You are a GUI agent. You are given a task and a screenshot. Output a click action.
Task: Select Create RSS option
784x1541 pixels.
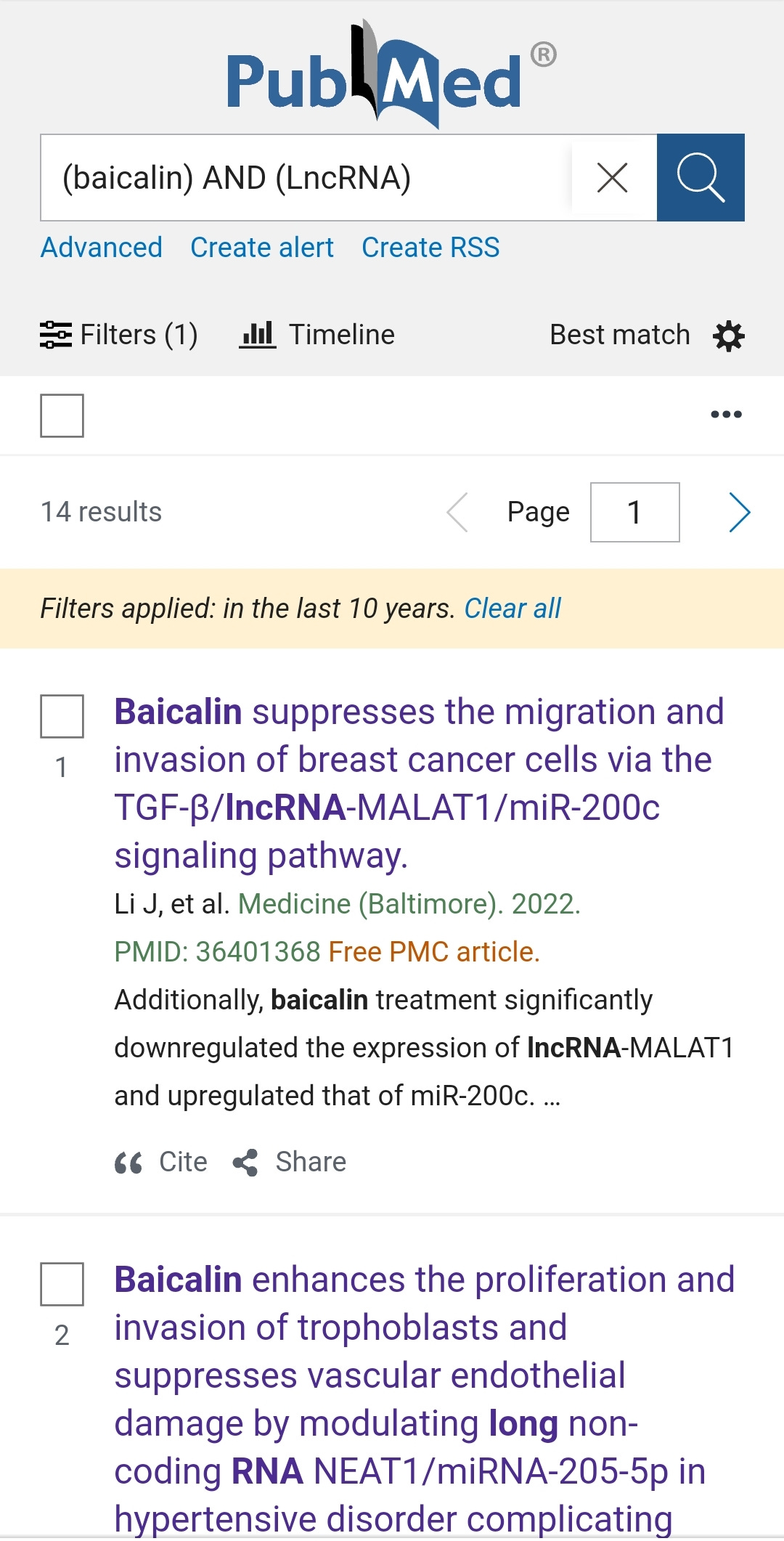click(429, 248)
